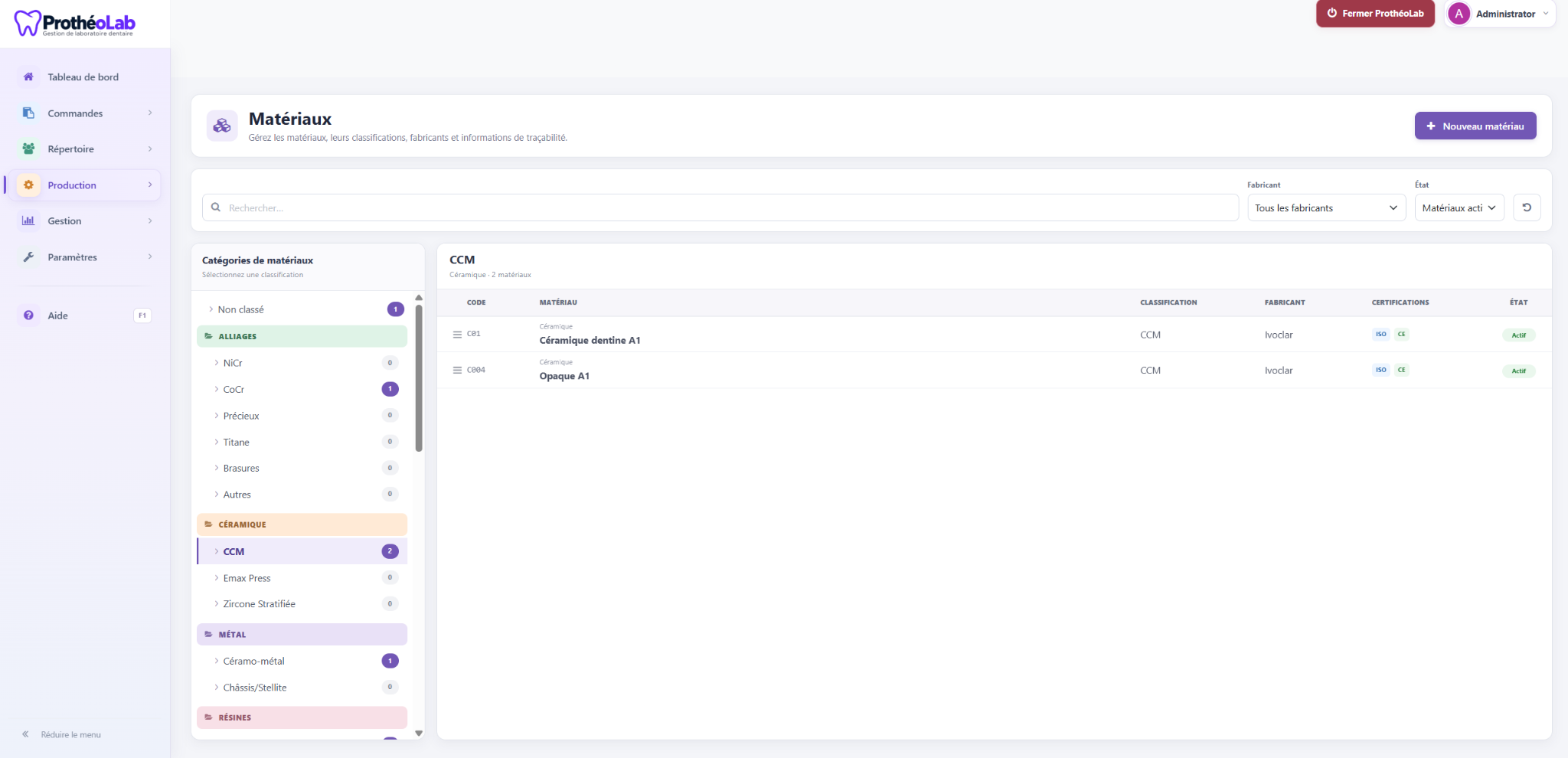Click the ISO badge for Céramique dentine A1
Image resolution: width=1568 pixels, height=758 pixels.
pos(1380,334)
